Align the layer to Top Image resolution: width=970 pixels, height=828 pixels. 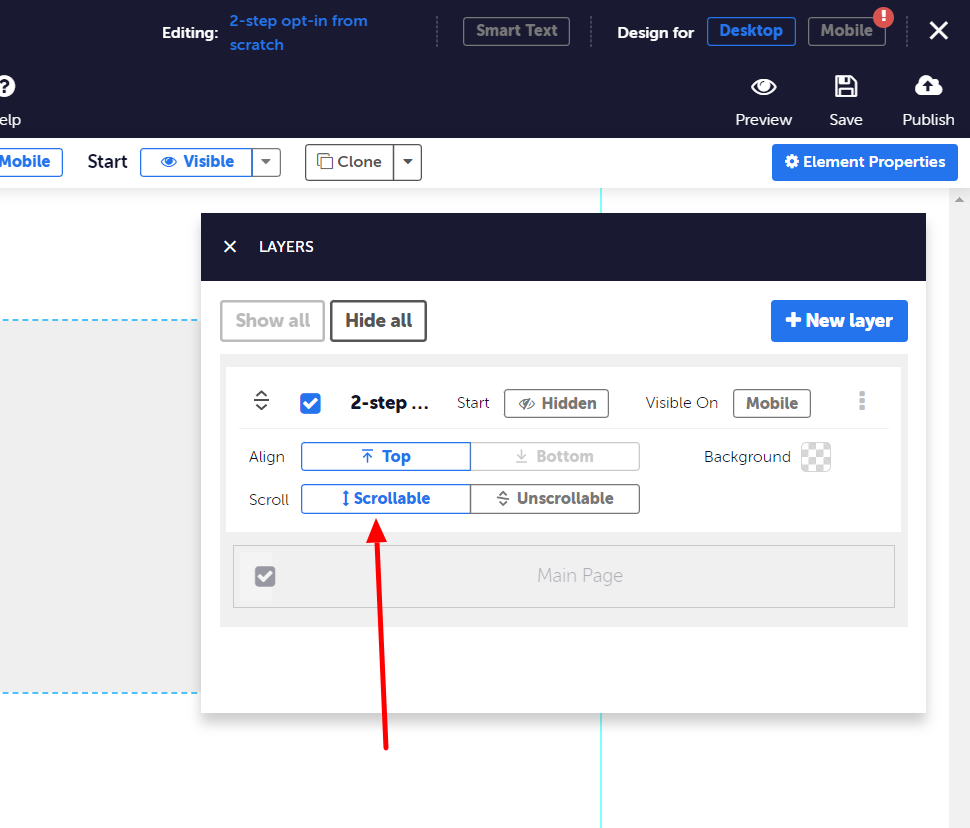click(386, 457)
